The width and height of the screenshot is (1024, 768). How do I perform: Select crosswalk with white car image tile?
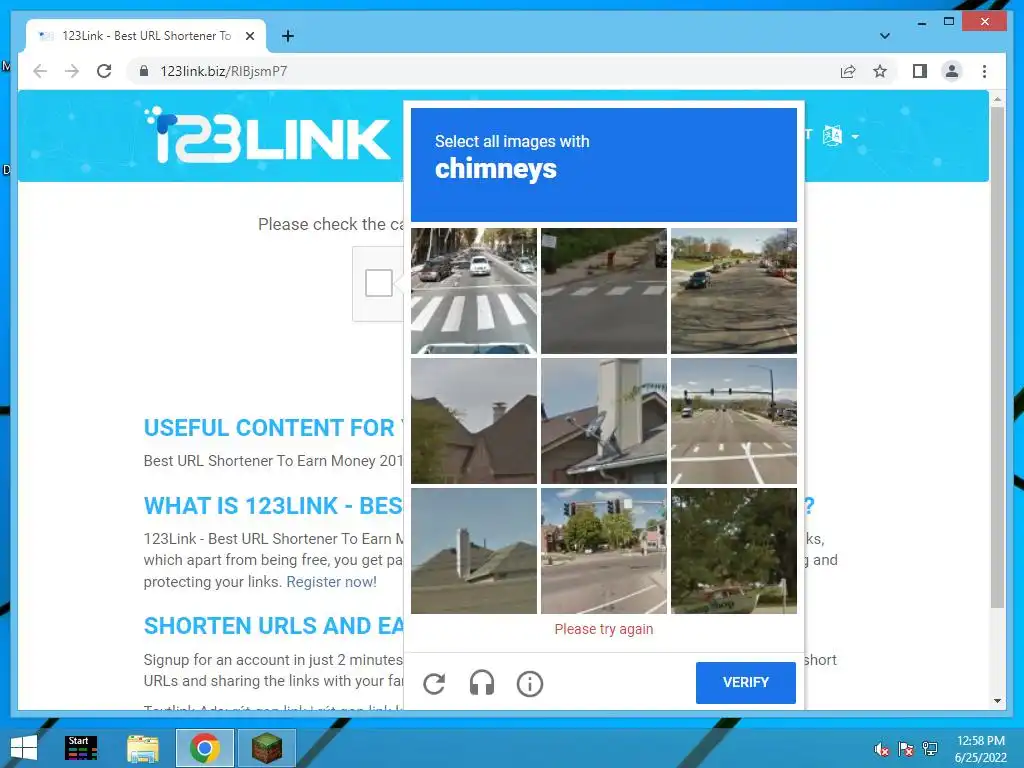click(474, 291)
